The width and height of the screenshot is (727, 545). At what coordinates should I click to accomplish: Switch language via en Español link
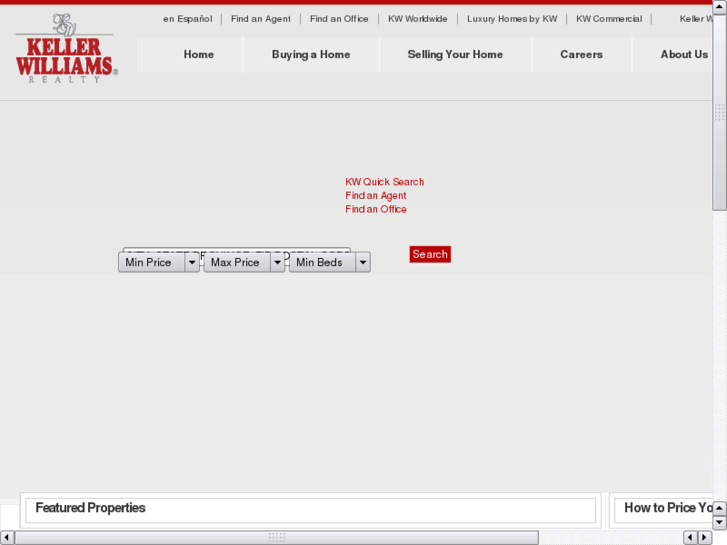pos(187,19)
